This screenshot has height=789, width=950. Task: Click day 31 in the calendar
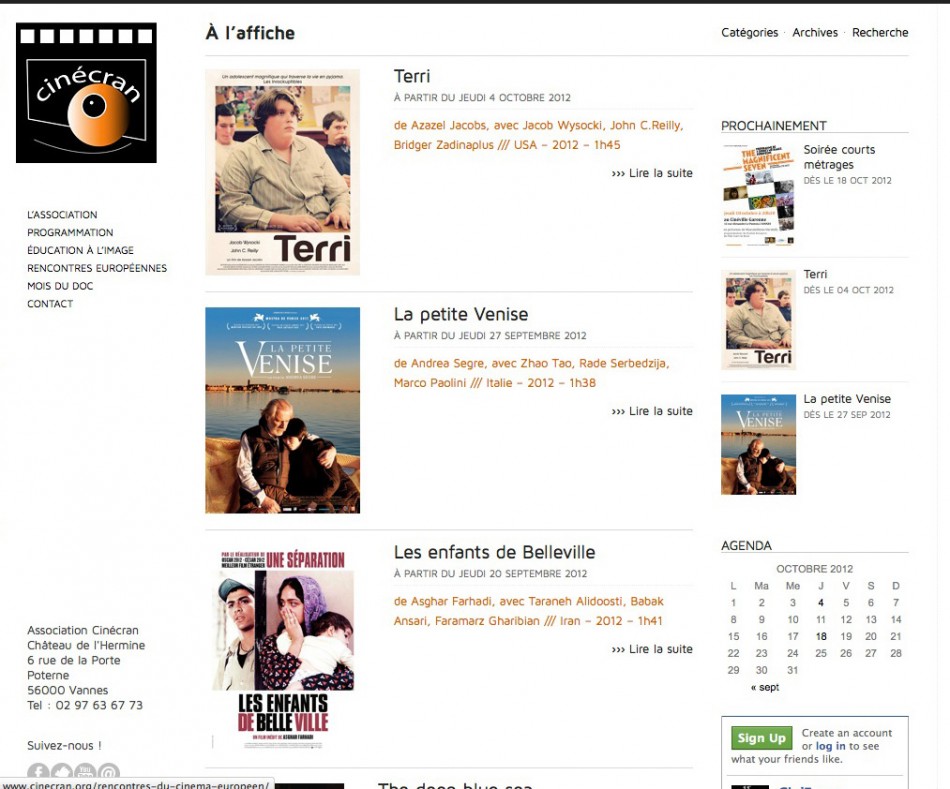point(792,670)
